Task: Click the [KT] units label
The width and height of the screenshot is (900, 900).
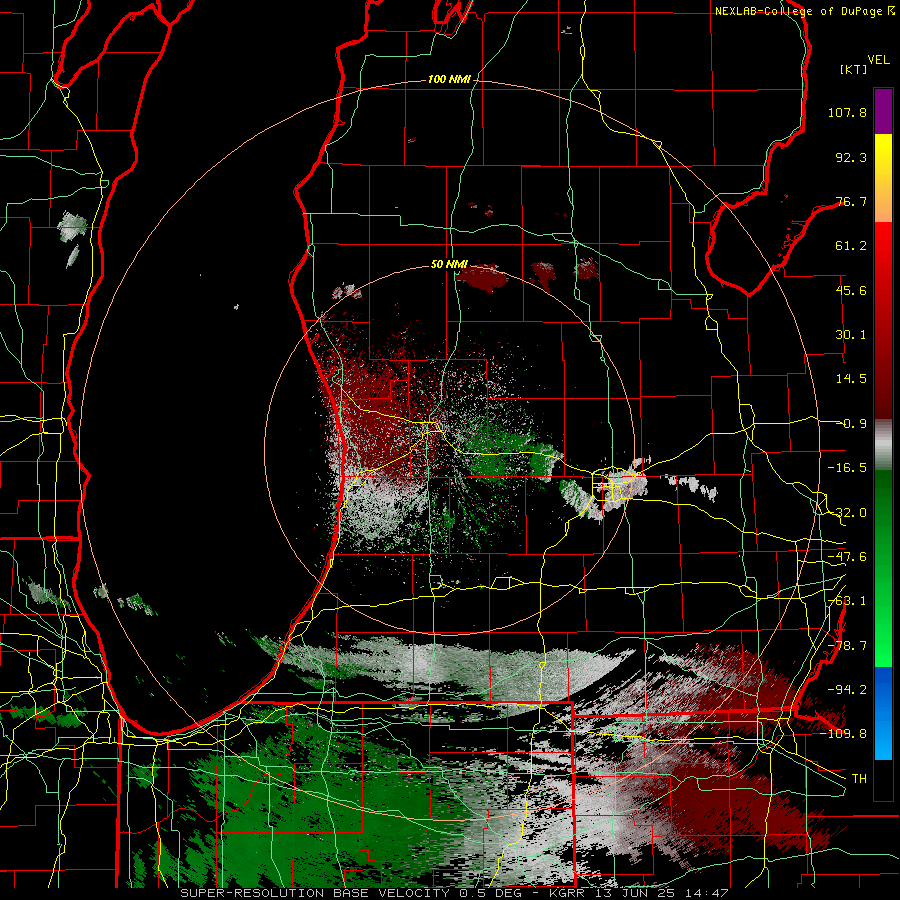Action: (853, 69)
